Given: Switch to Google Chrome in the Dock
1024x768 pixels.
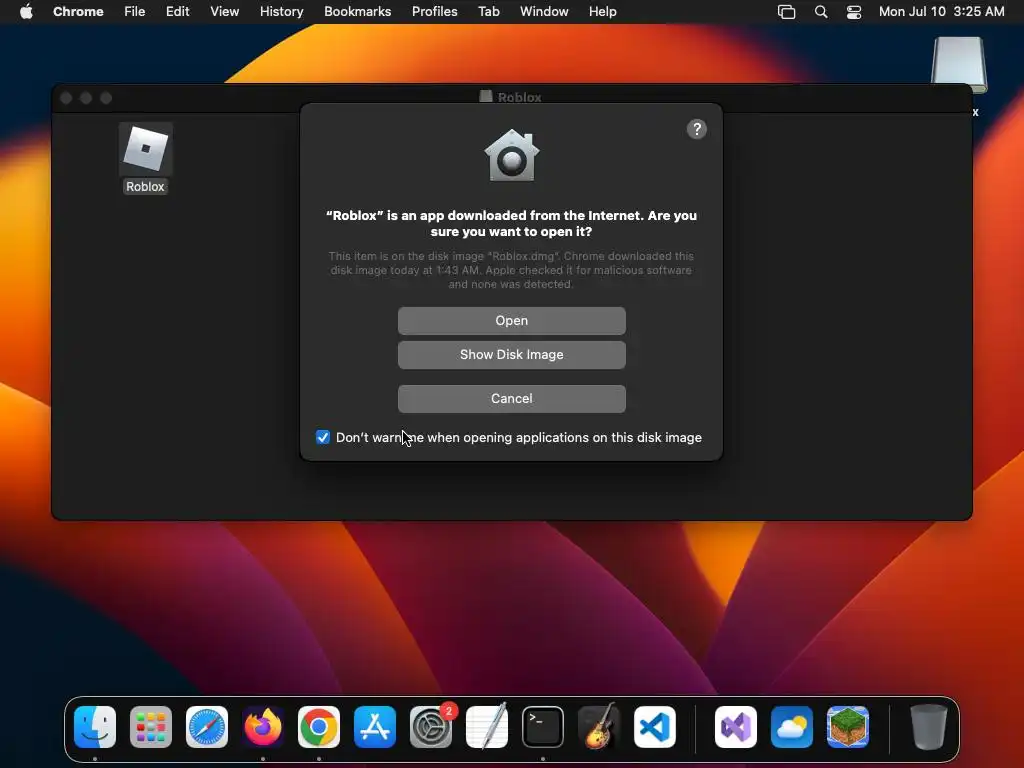Looking at the screenshot, I should 319,727.
